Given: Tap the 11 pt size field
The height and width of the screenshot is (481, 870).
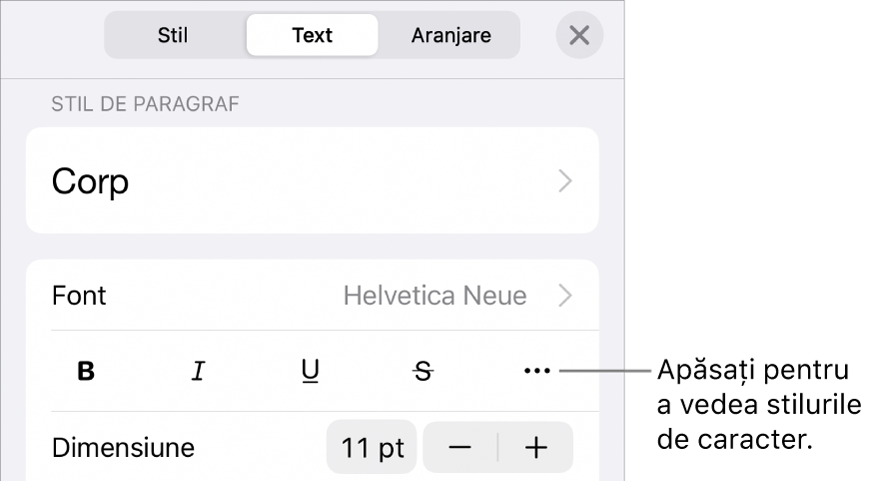Looking at the screenshot, I should click(x=371, y=447).
